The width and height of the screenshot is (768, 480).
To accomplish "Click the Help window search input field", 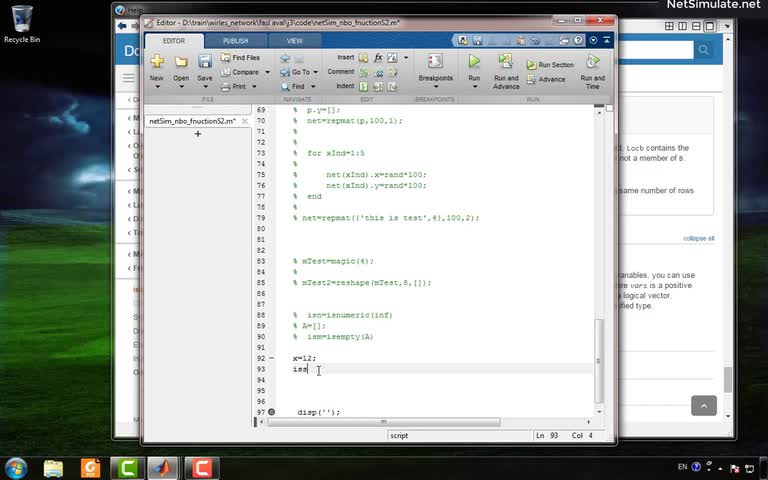I will click(656, 49).
